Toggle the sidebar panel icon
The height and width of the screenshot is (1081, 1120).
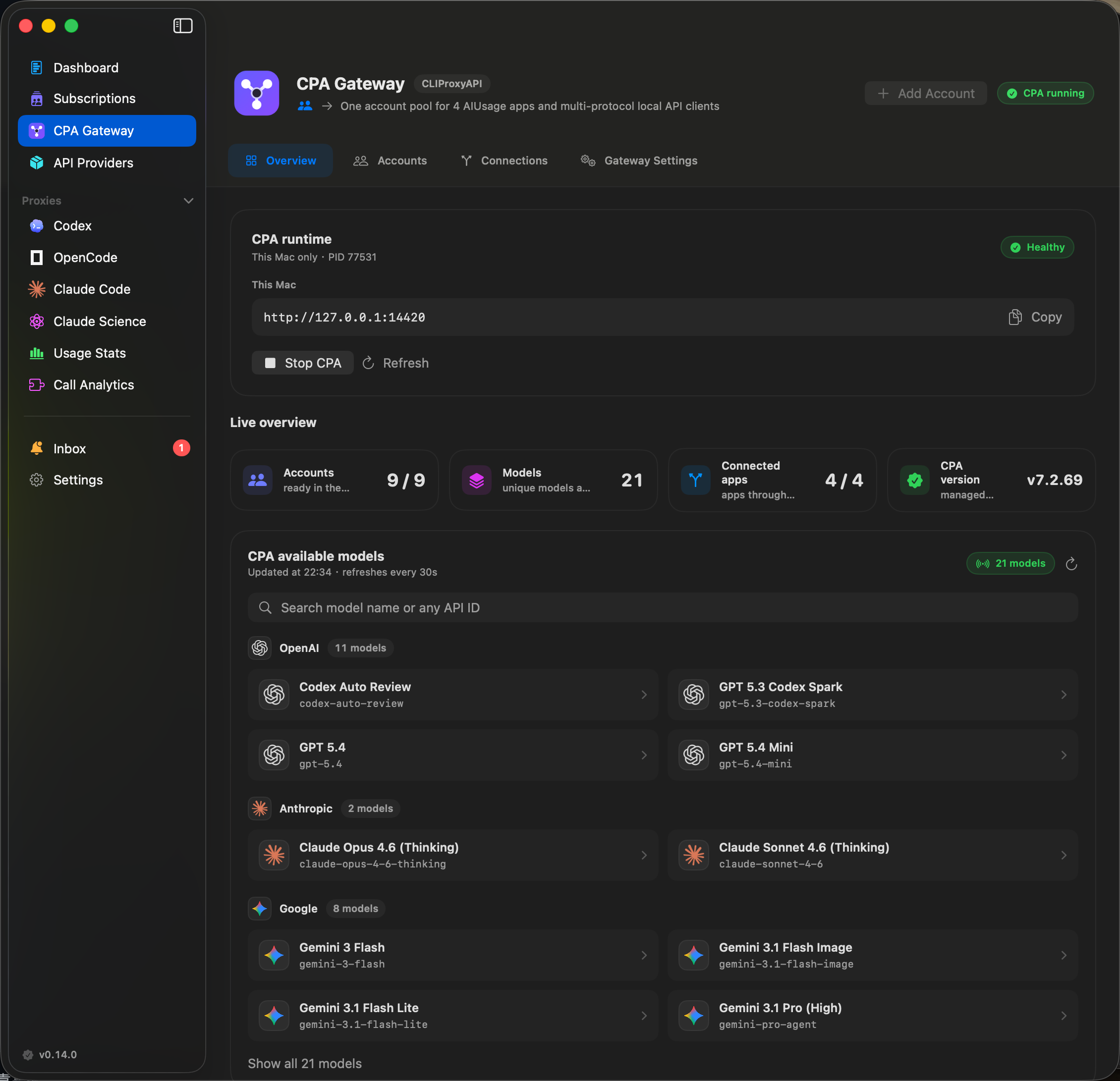[x=183, y=26]
